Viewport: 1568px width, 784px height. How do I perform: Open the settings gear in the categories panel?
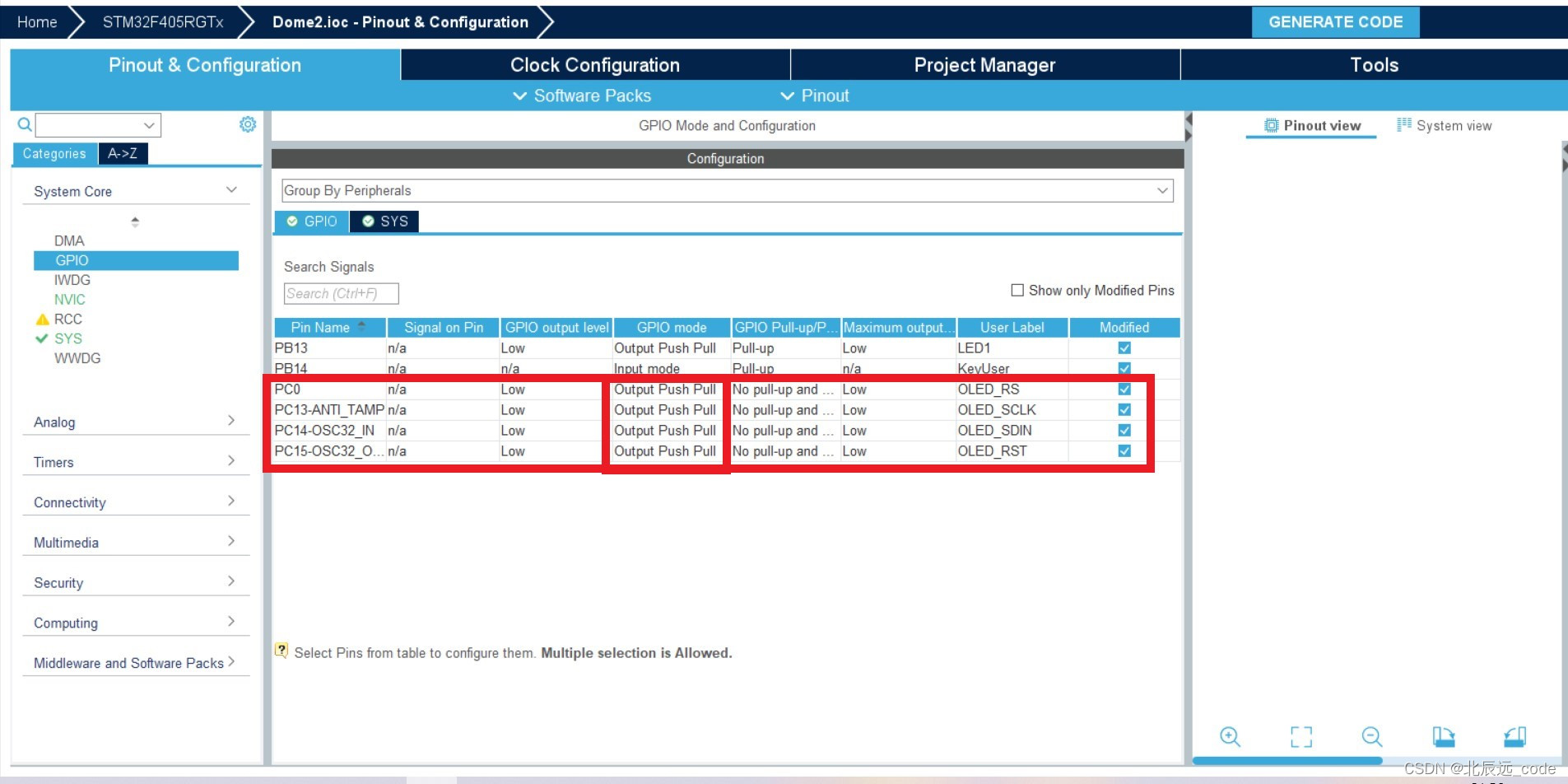(x=248, y=124)
